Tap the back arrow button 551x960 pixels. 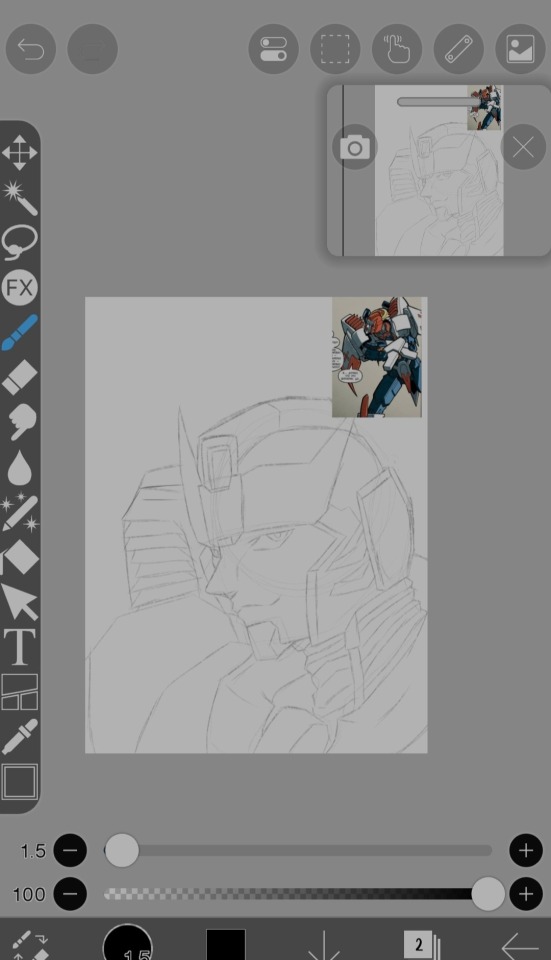(x=520, y=947)
